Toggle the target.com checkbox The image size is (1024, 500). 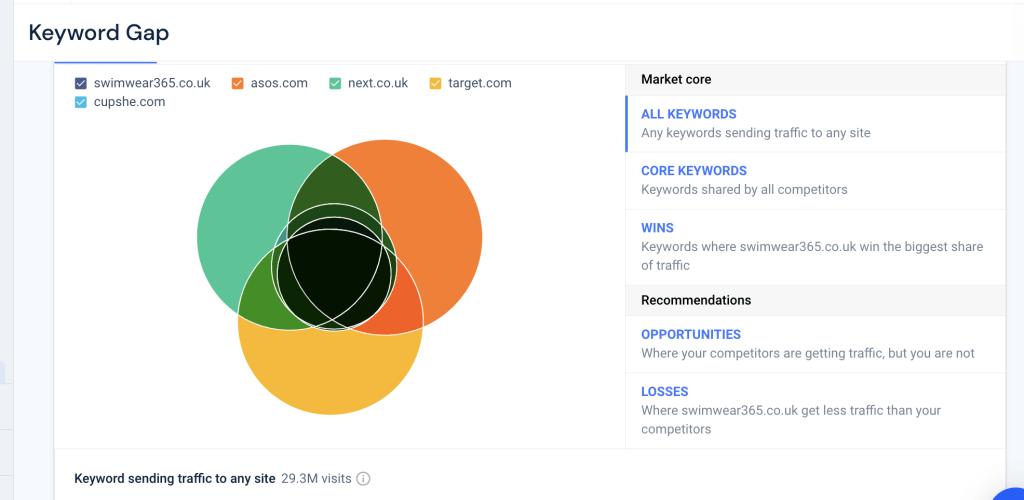435,84
